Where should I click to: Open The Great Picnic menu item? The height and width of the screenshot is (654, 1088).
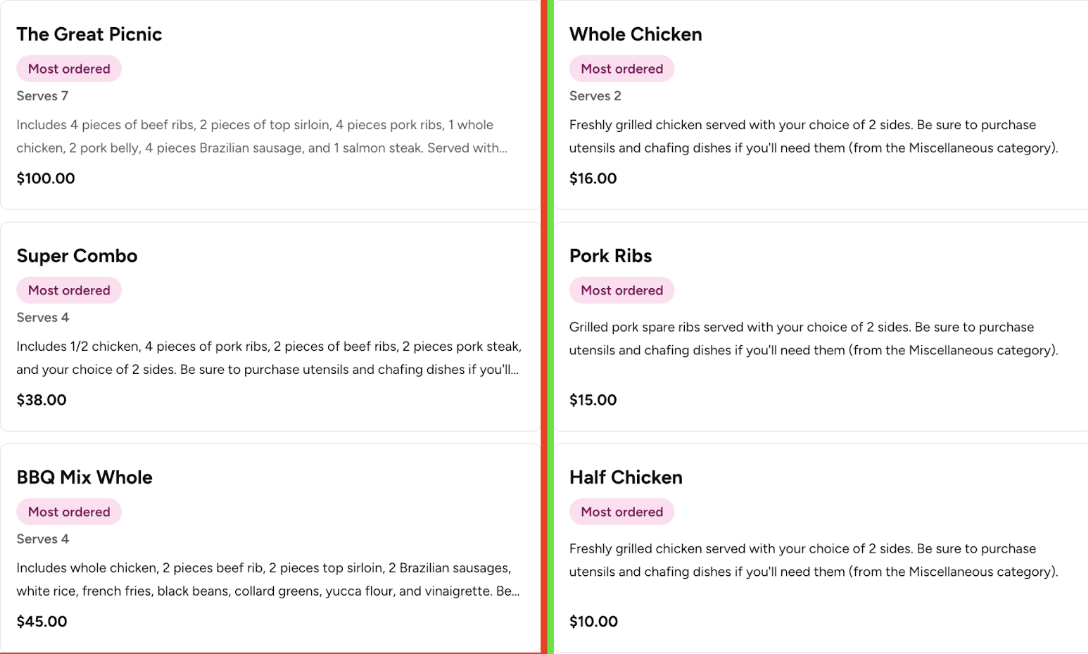click(x=89, y=34)
